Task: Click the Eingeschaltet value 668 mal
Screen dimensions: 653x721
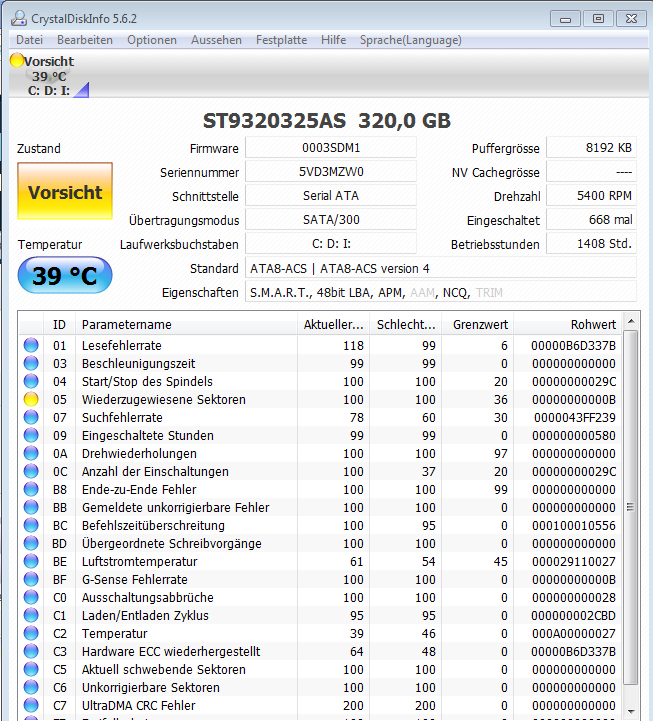Action: click(x=591, y=219)
